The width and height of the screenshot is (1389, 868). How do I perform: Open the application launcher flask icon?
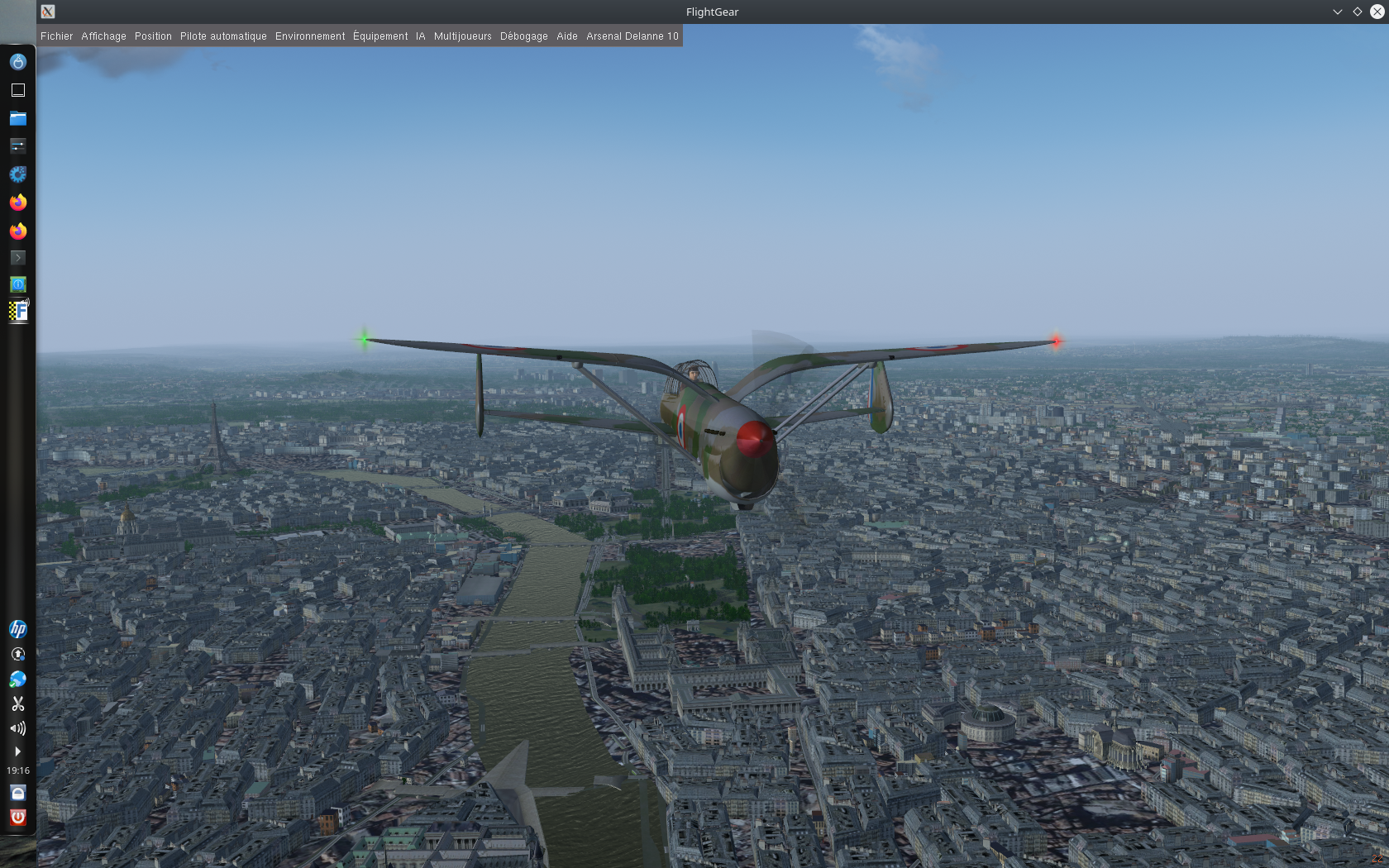(18, 62)
